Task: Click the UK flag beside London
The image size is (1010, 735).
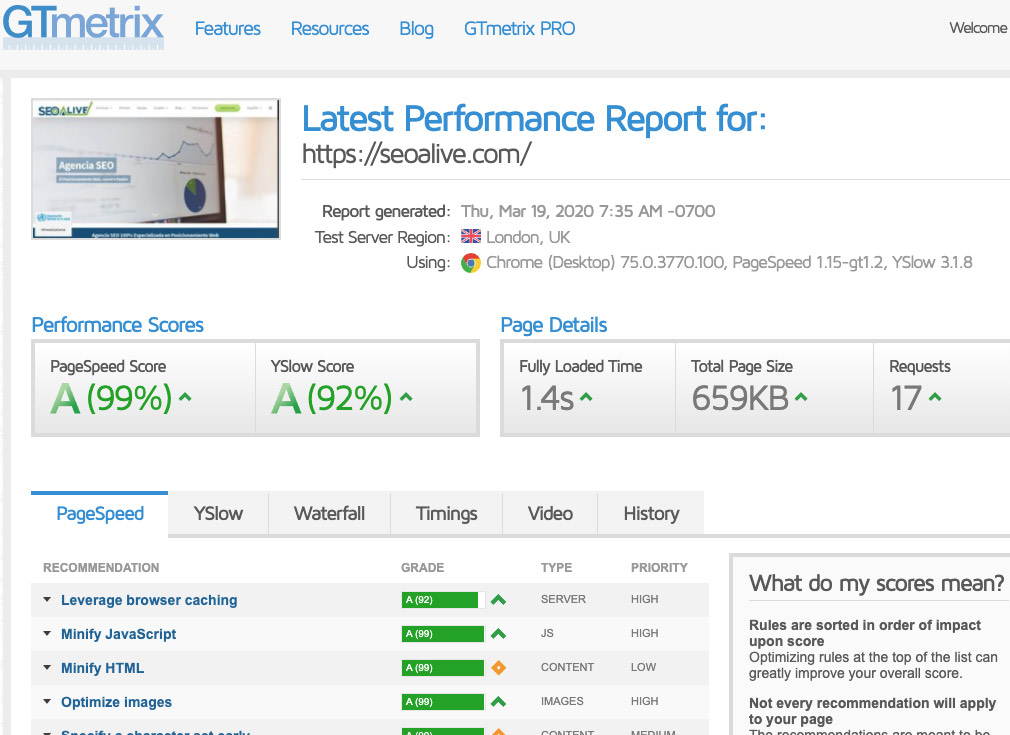Action: tap(469, 237)
